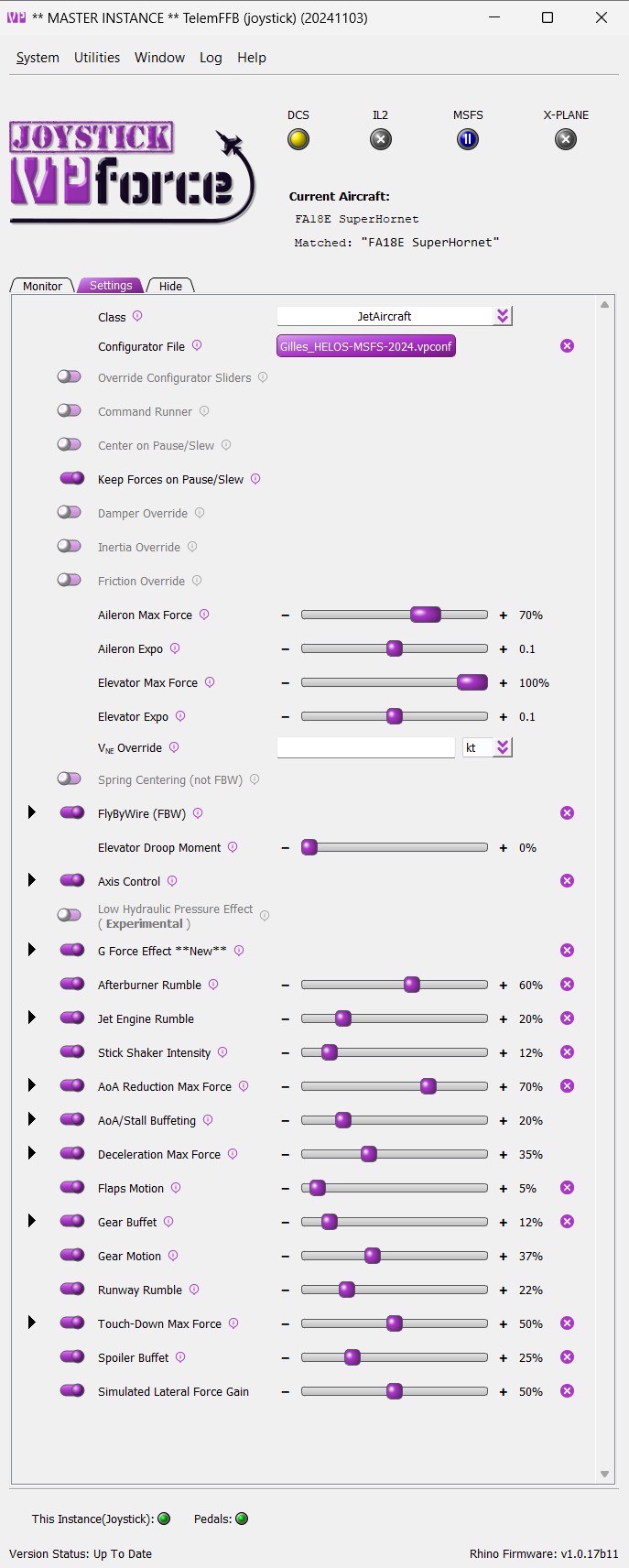Click the DCS yellow status indicator
This screenshot has width=629, height=1568.
coord(298,139)
